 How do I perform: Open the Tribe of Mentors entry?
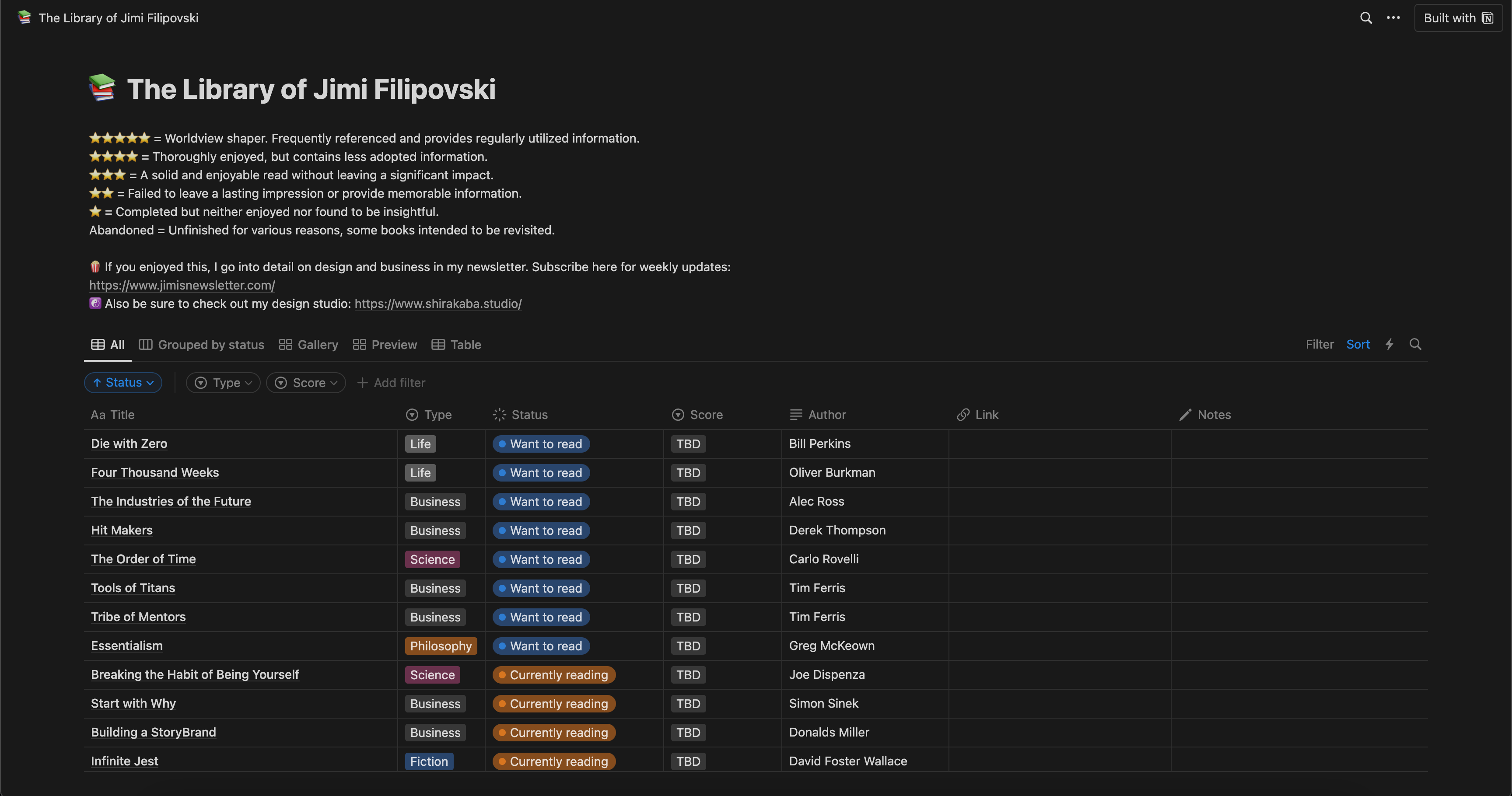point(139,617)
